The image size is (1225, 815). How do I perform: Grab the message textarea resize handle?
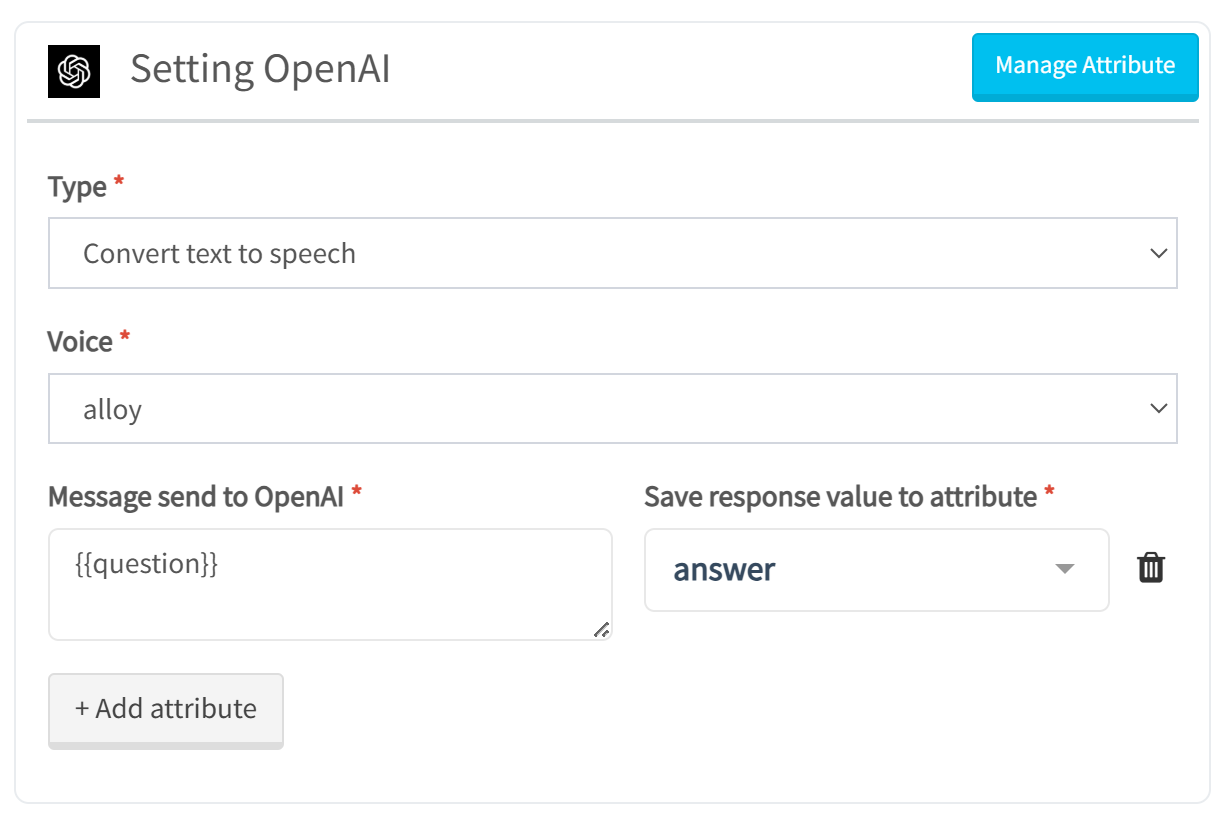[x=601, y=629]
